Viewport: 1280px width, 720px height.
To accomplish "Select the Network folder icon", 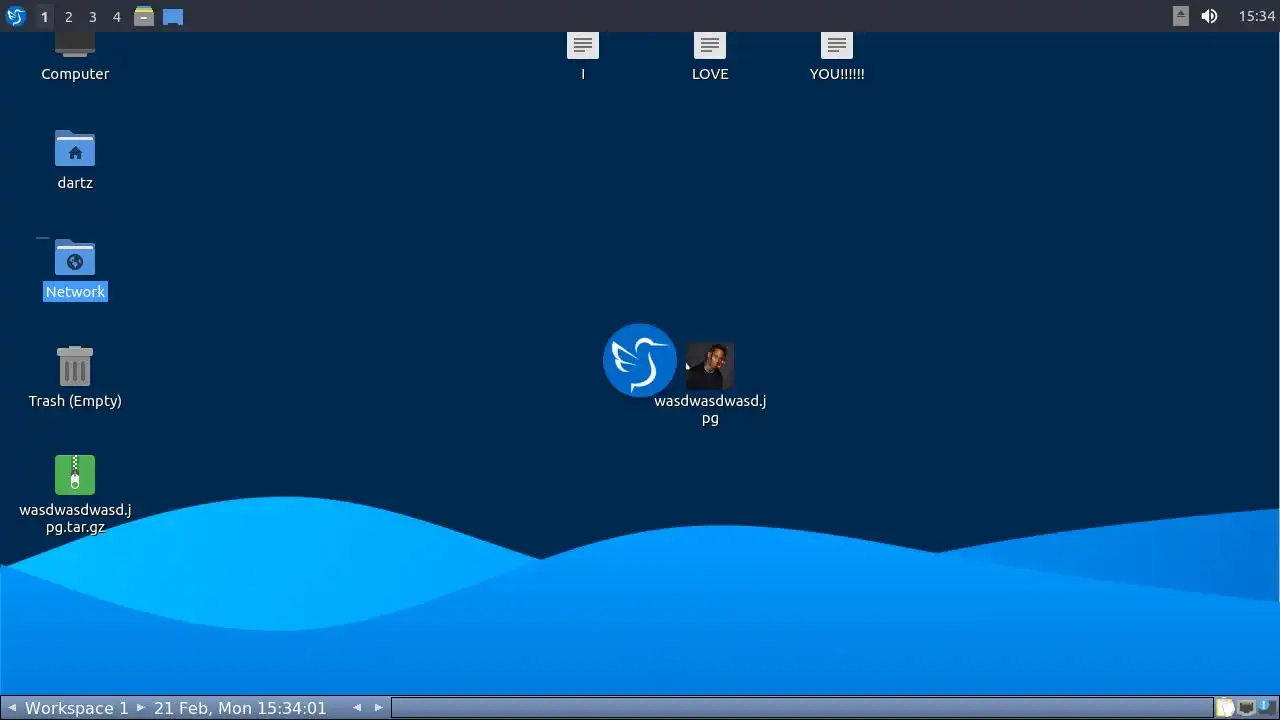I will point(75,258).
